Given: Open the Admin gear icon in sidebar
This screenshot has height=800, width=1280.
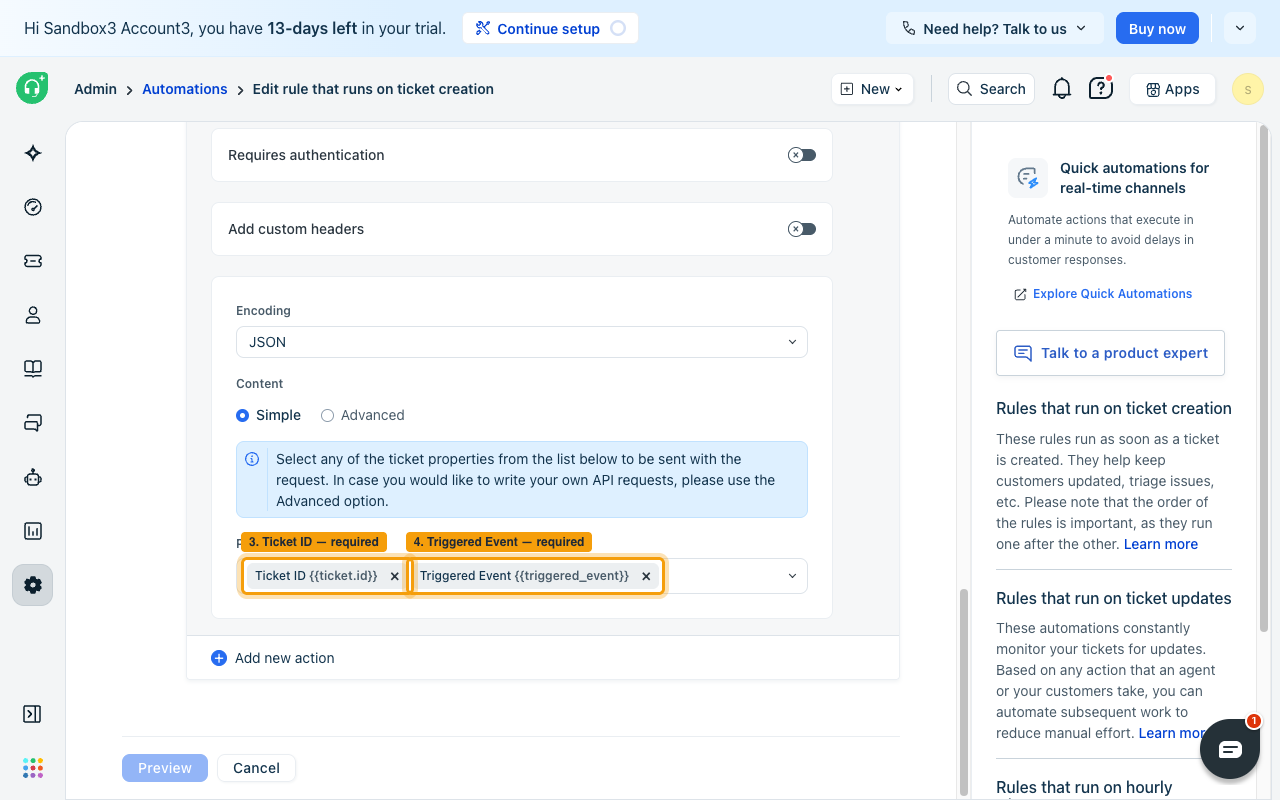Looking at the screenshot, I should [32, 585].
